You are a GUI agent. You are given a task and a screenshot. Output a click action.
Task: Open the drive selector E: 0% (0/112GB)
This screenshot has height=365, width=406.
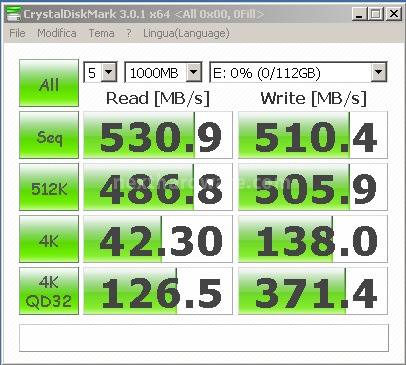click(298, 72)
